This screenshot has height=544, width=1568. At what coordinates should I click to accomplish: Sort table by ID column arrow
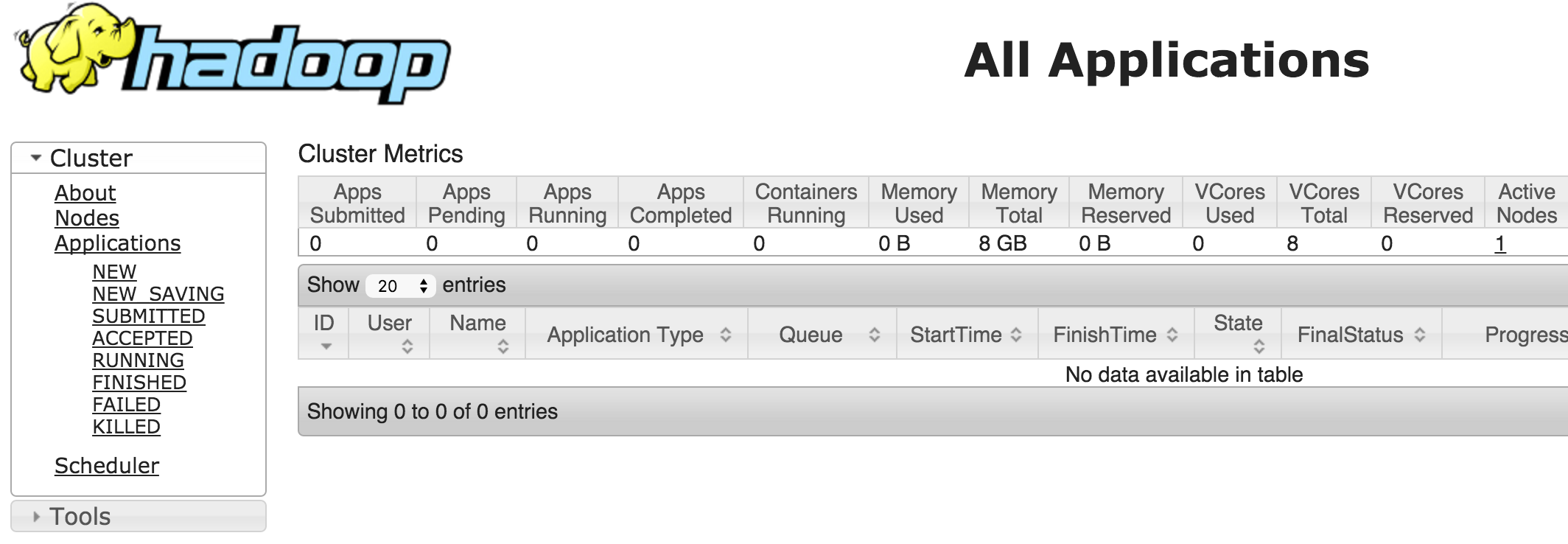click(326, 346)
